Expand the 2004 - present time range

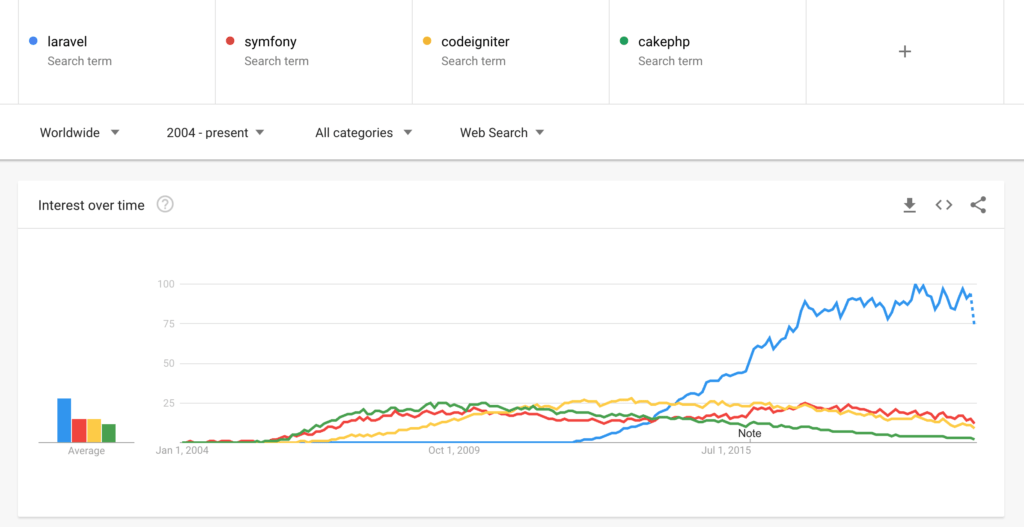(x=216, y=133)
